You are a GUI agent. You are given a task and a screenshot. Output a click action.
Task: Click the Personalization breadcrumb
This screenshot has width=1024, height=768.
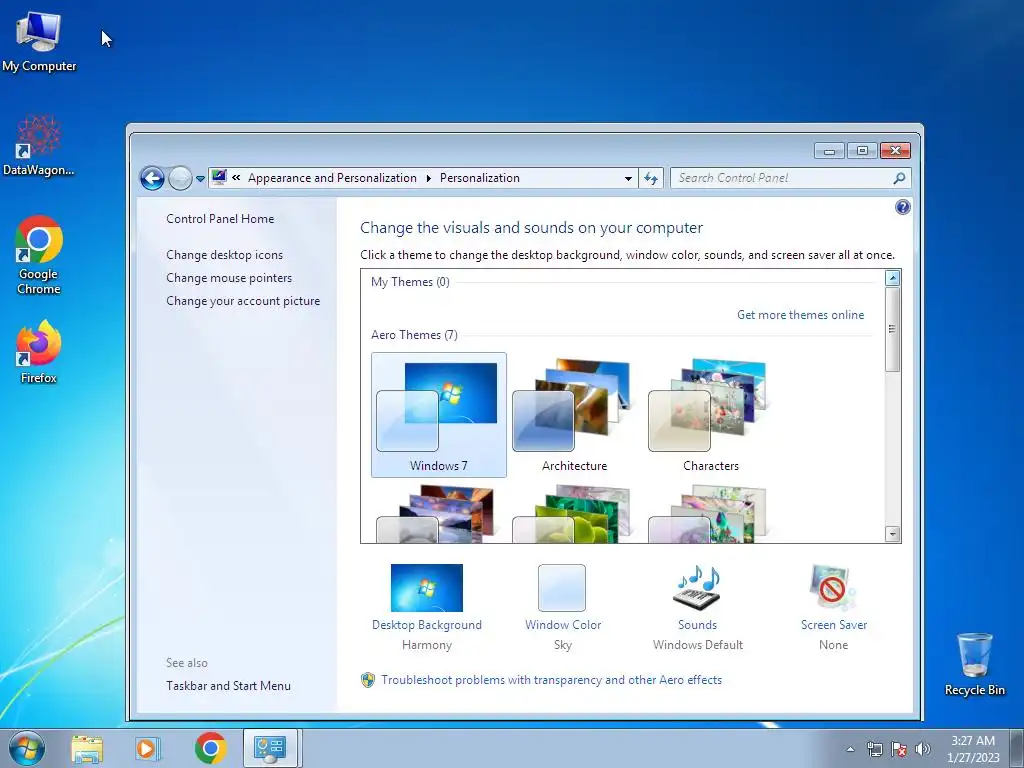[479, 178]
